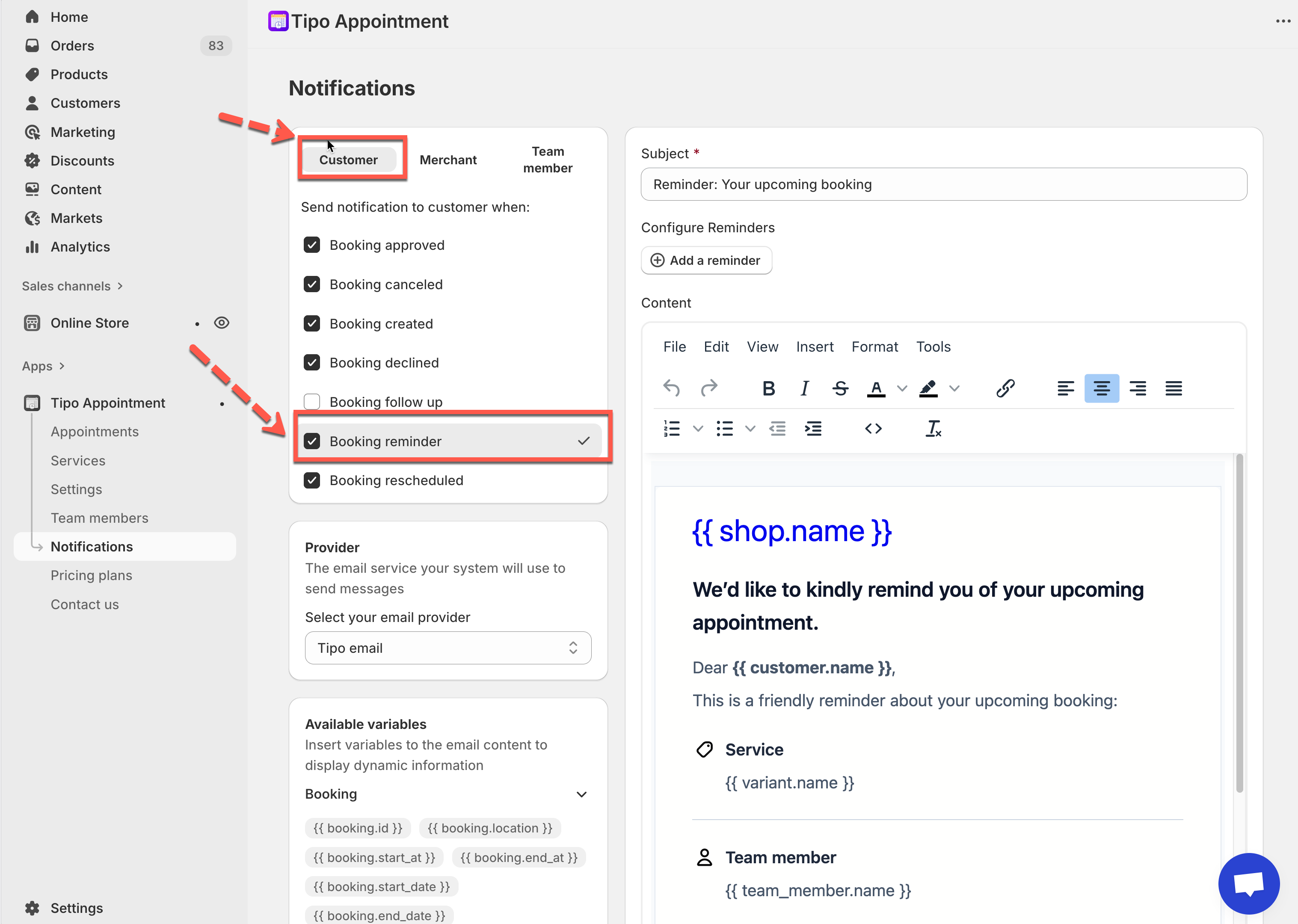Open the Tipo email provider dropdown

click(448, 648)
